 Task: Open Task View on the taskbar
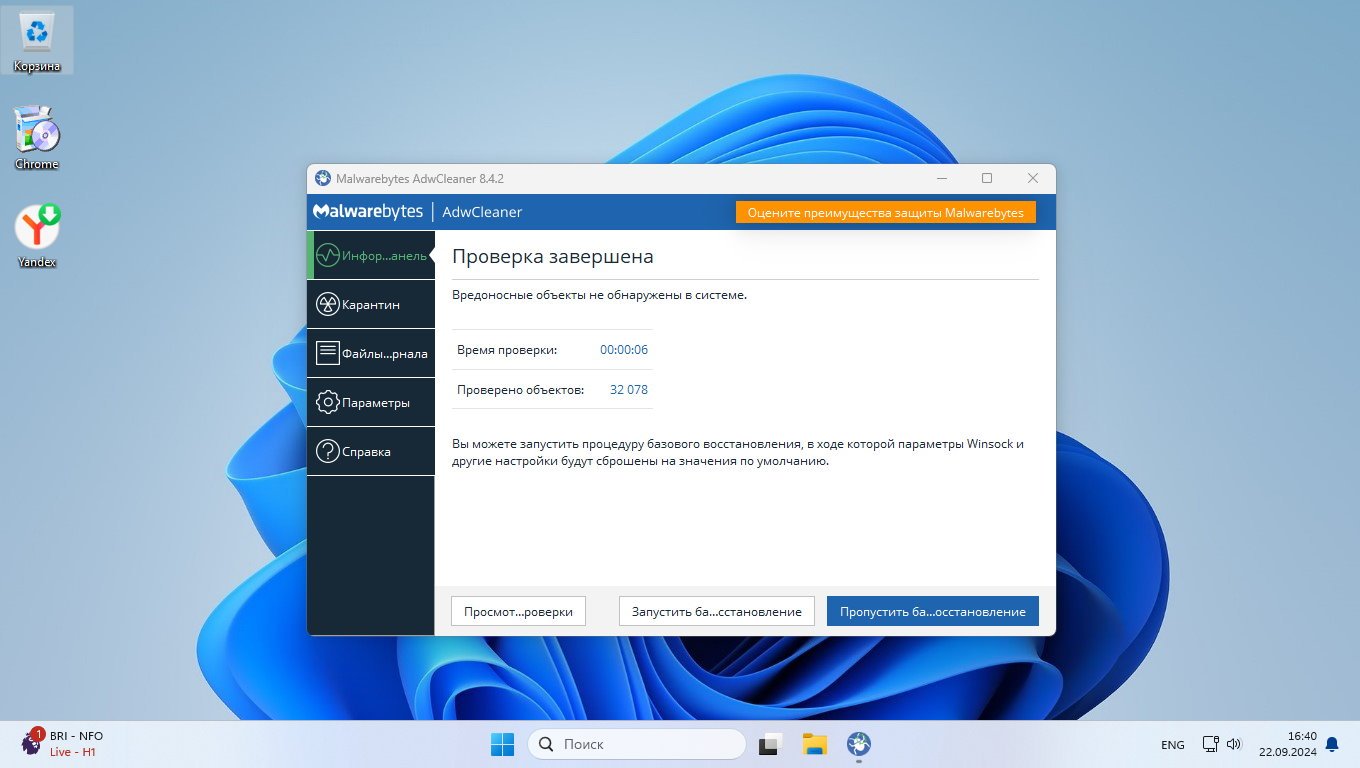[x=769, y=744]
